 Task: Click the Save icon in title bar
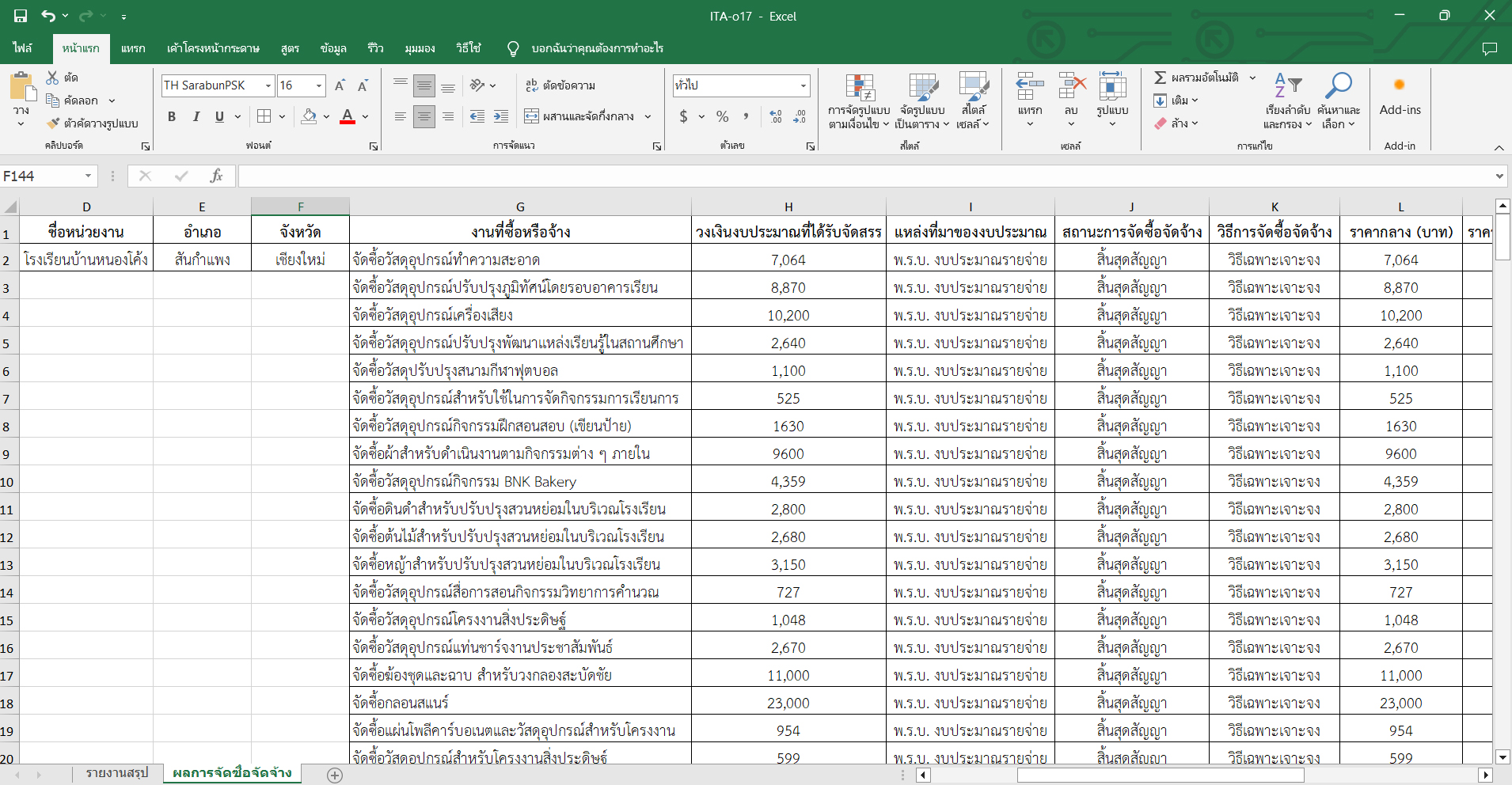[21, 16]
